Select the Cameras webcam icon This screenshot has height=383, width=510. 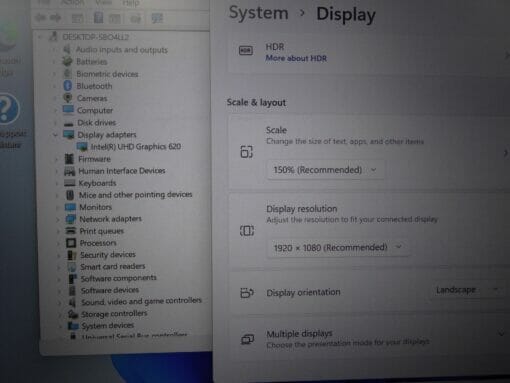click(x=68, y=98)
